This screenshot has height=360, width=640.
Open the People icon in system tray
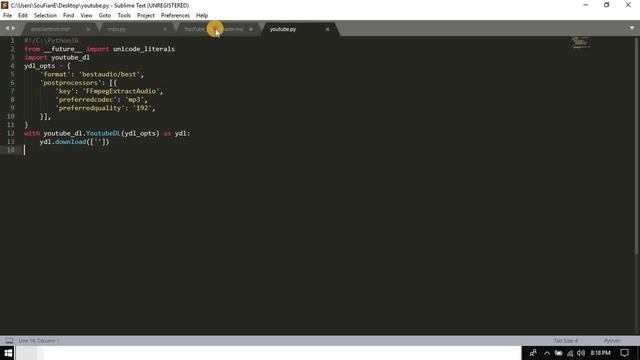tap(533, 353)
